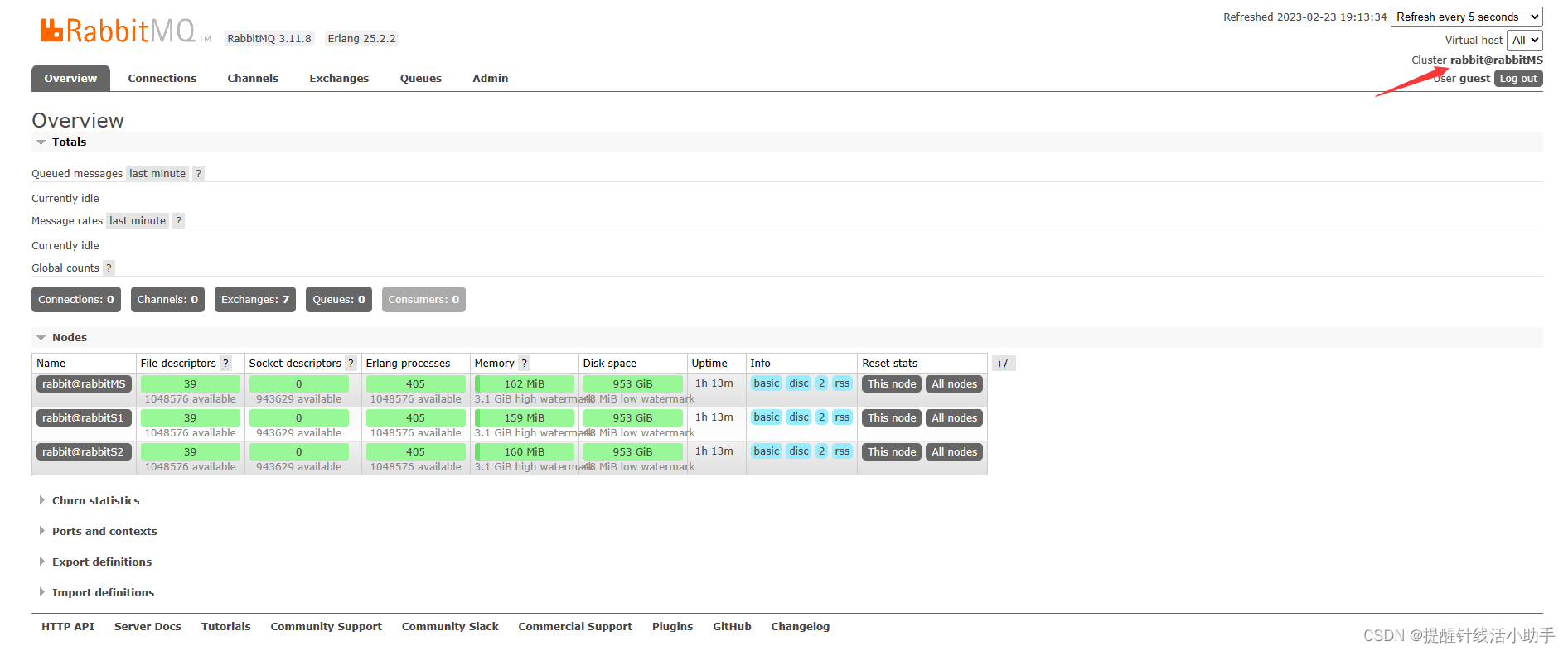Open help for Message rates
The height and width of the screenshot is (651, 1568).
coord(178,221)
